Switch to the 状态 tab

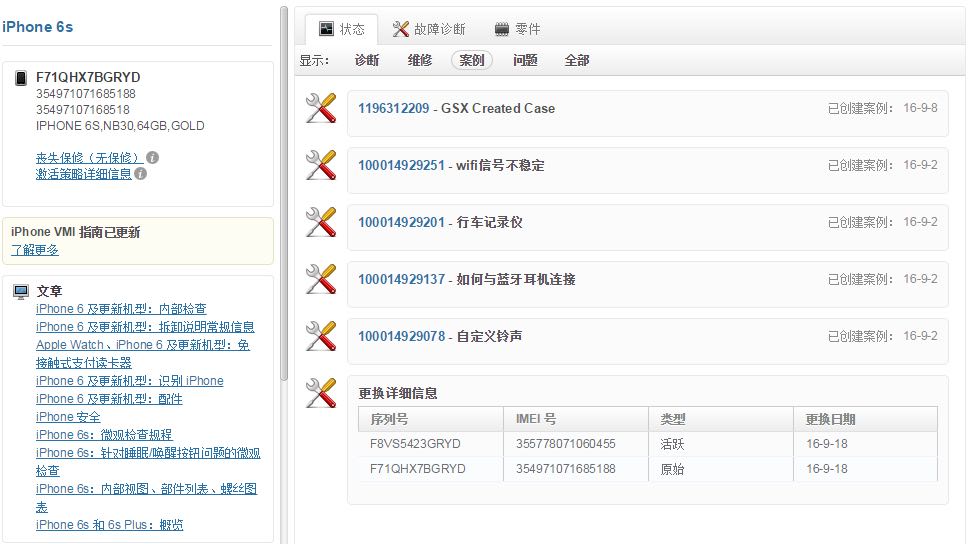click(342, 29)
